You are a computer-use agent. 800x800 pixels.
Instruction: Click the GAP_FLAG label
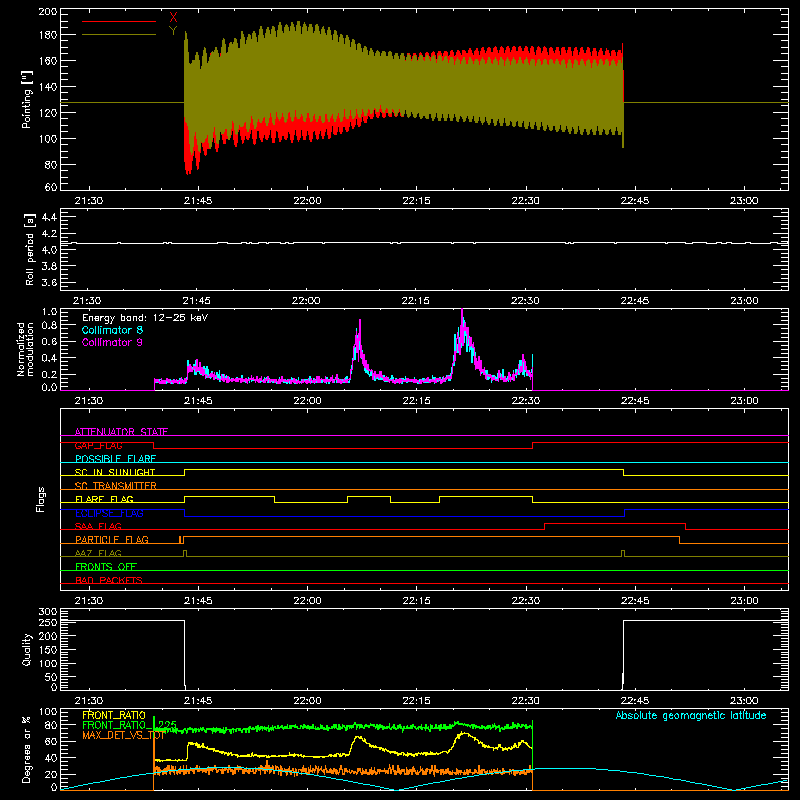tap(98, 445)
